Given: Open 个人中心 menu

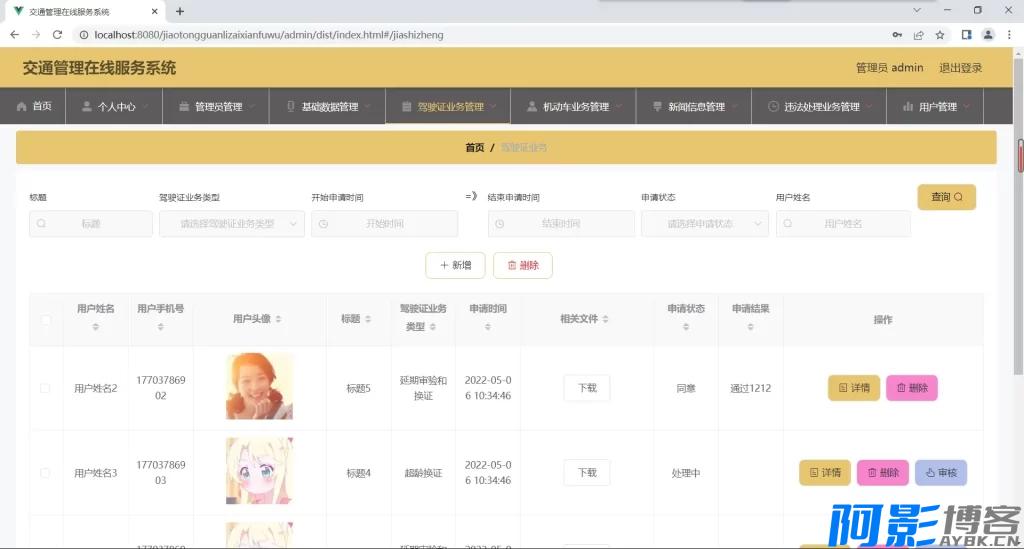Looking at the screenshot, I should pos(114,106).
